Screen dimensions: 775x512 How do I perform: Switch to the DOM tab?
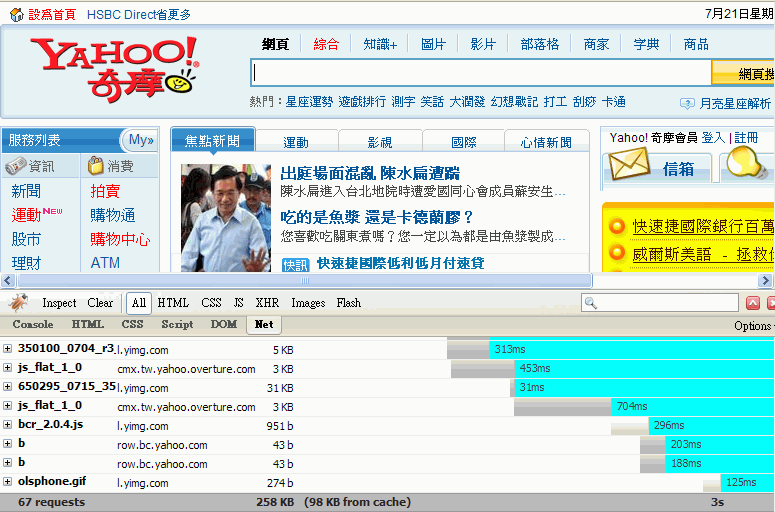click(x=223, y=324)
